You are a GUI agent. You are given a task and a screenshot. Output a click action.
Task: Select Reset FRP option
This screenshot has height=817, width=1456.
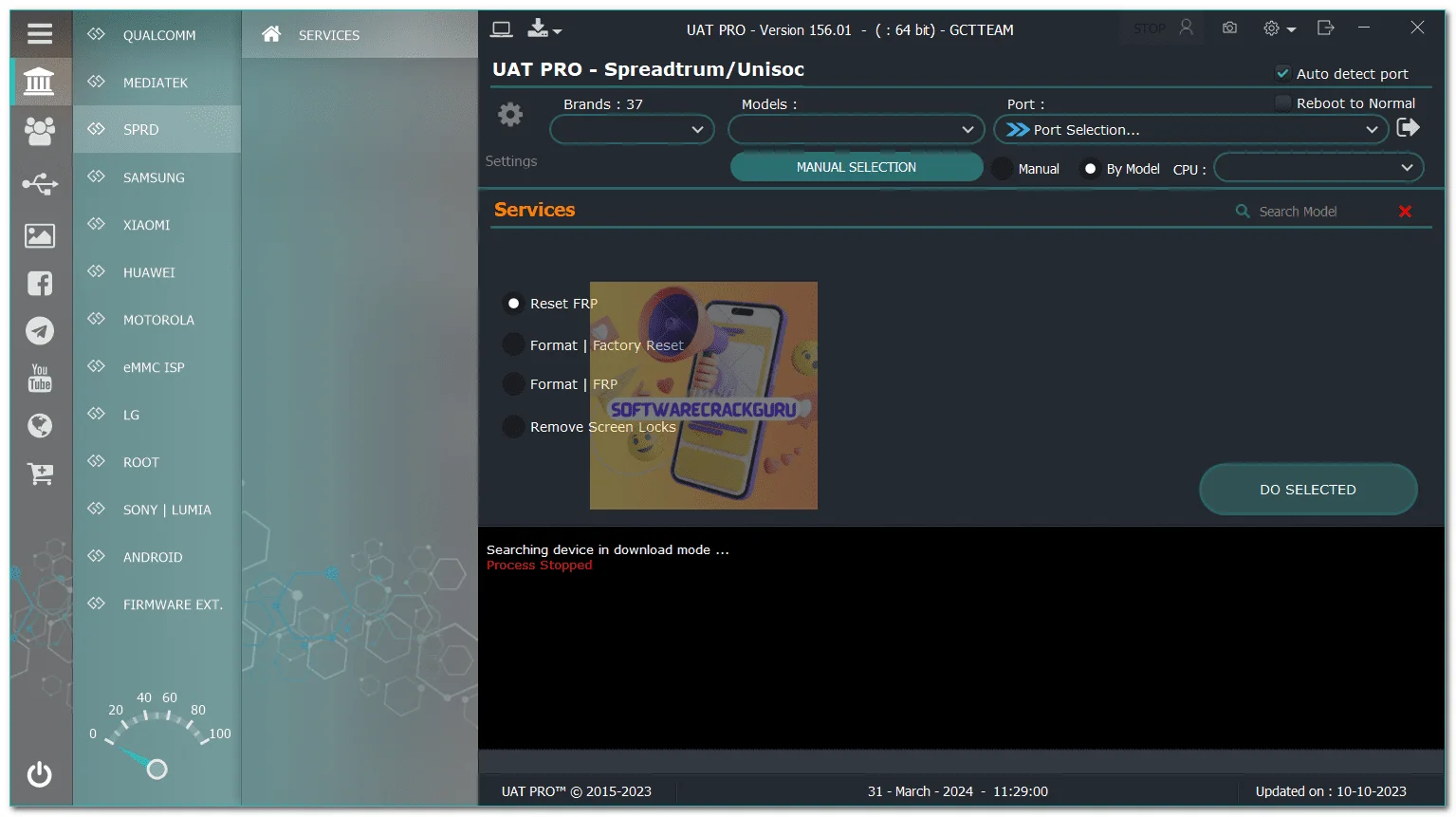(513, 304)
